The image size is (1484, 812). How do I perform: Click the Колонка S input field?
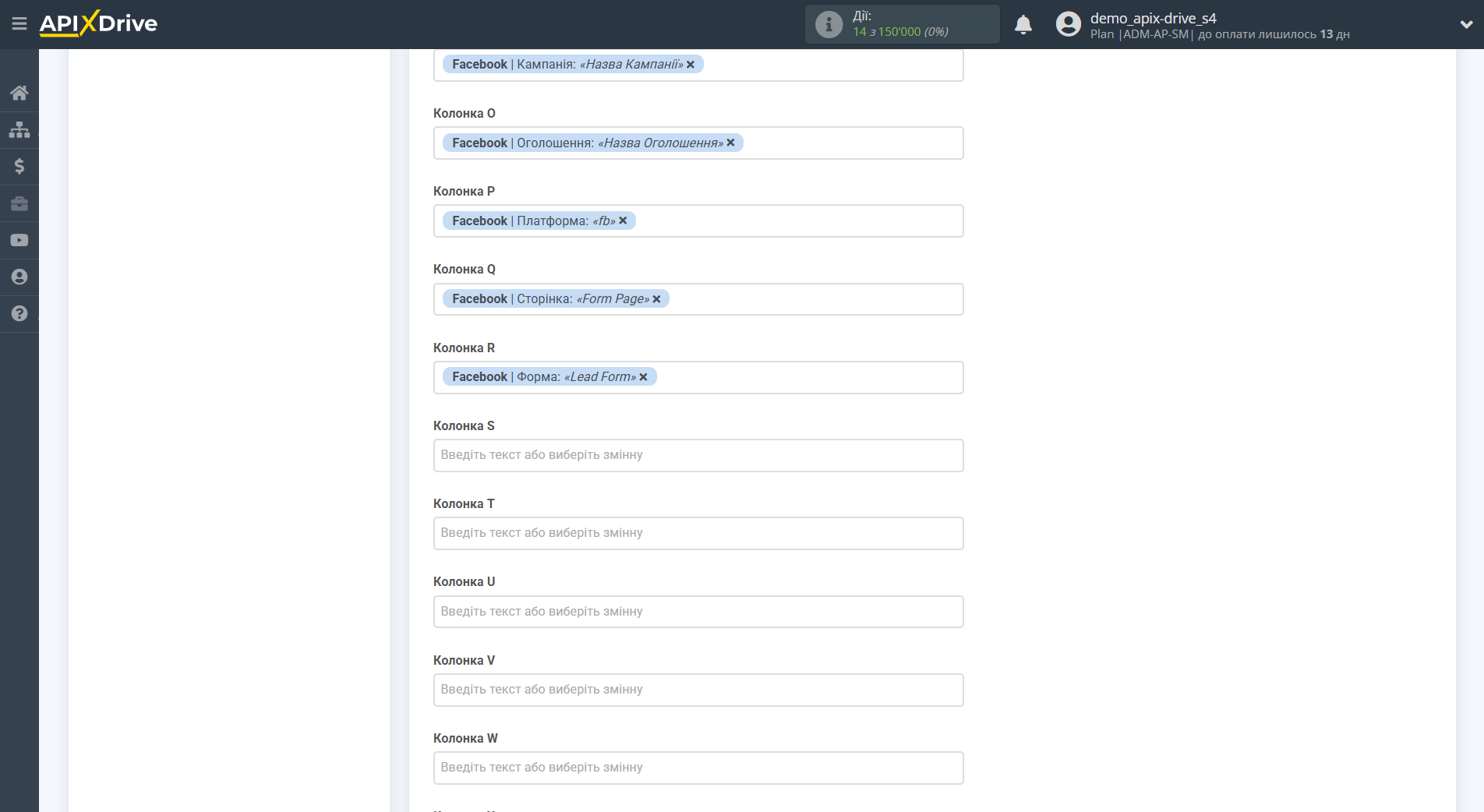point(698,455)
